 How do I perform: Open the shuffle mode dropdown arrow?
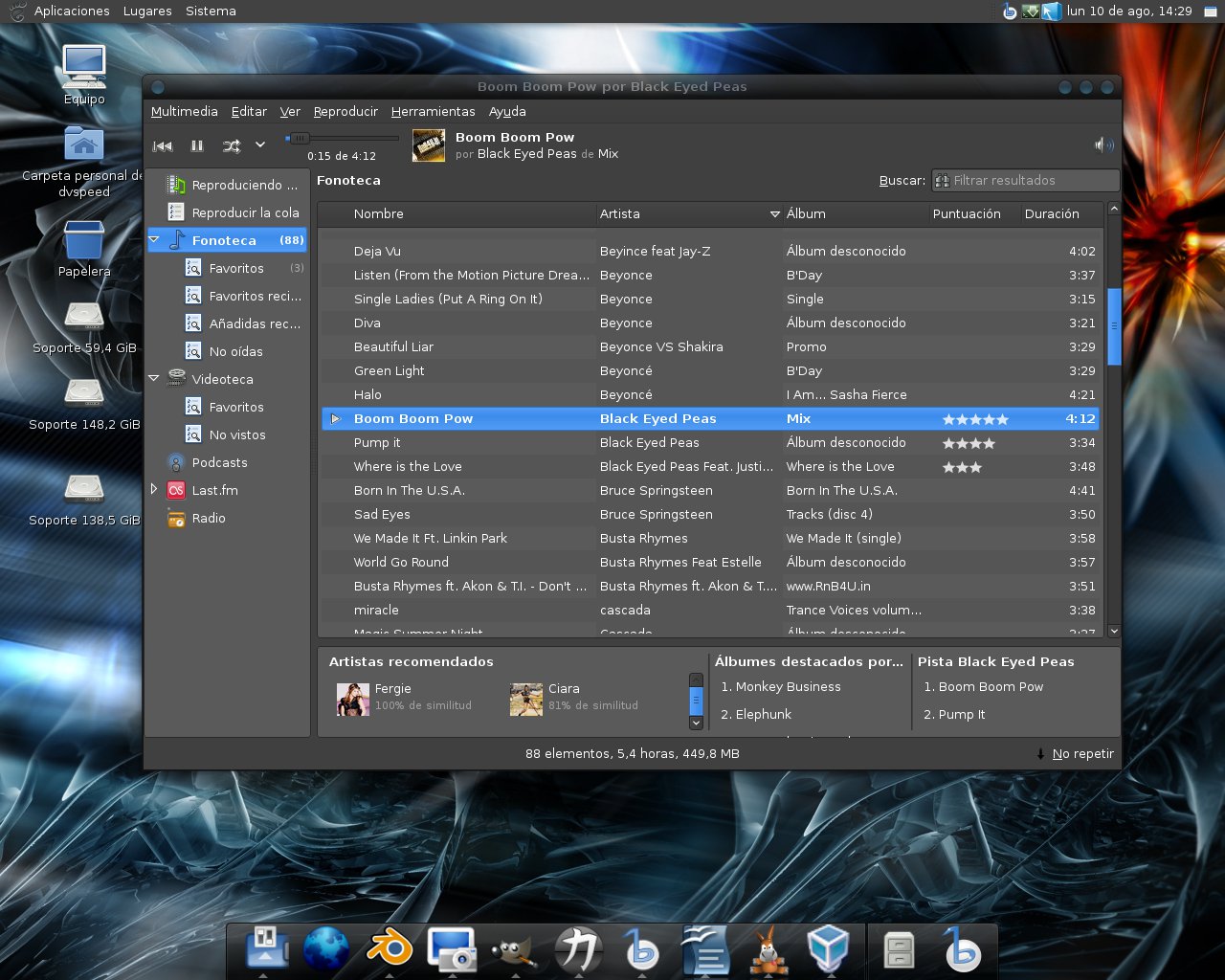(260, 145)
